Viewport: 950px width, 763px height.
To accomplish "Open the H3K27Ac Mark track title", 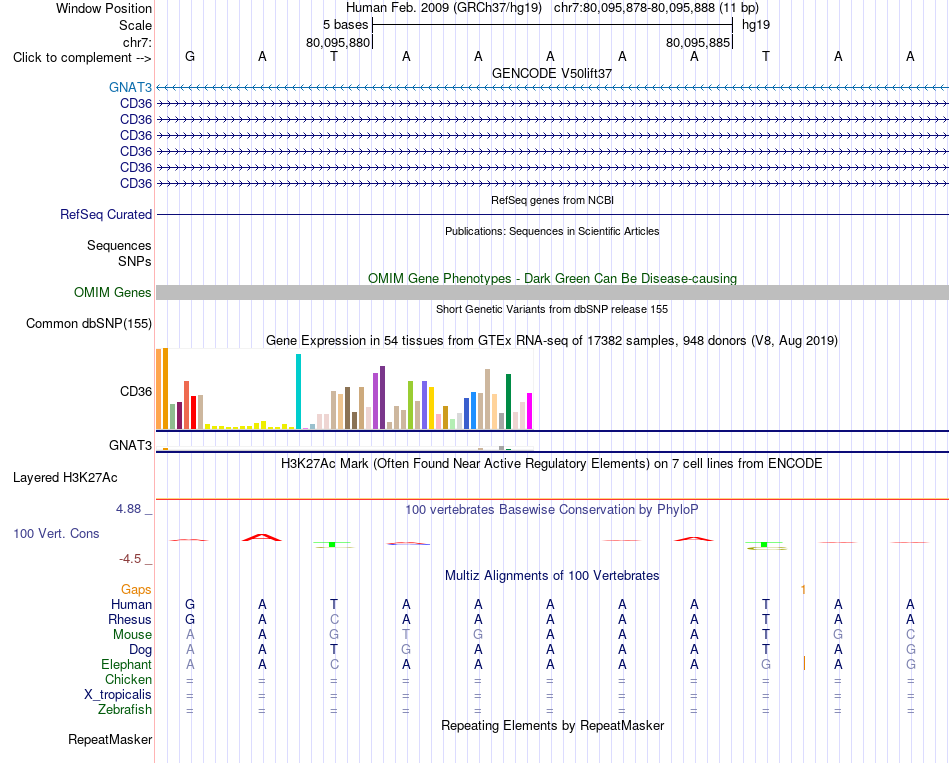I will [x=552, y=464].
